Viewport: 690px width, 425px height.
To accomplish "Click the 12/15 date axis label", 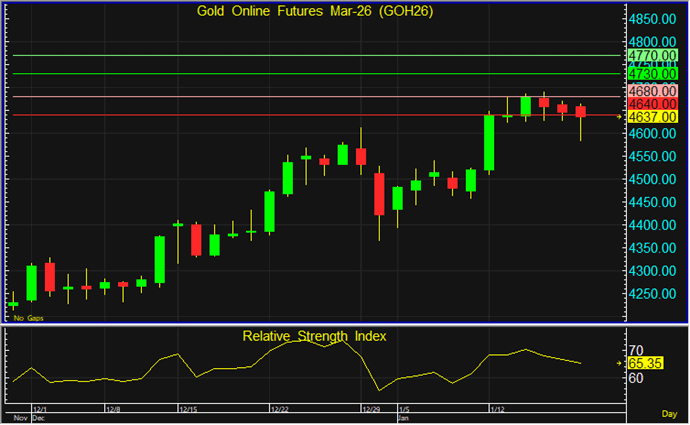I will [188, 409].
